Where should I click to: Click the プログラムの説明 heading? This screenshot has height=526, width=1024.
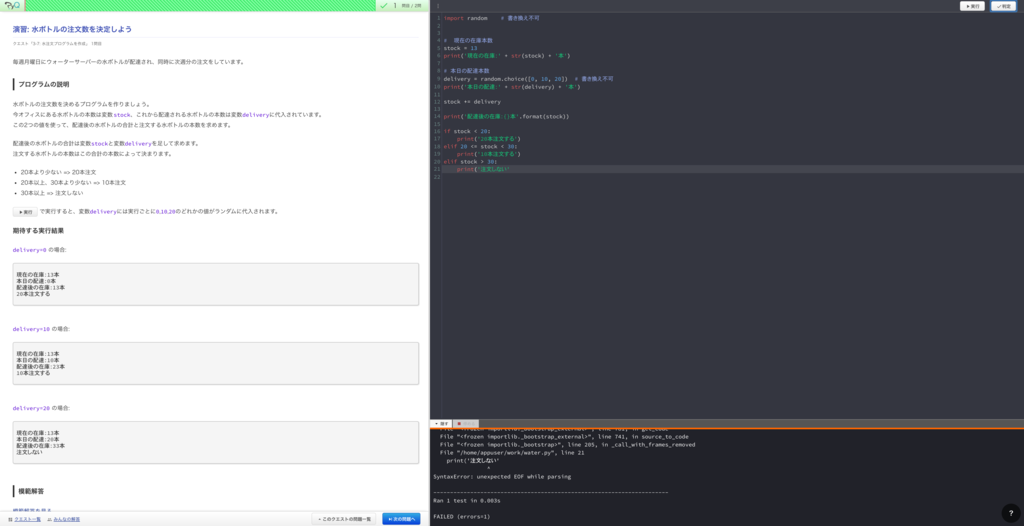(x=43, y=84)
